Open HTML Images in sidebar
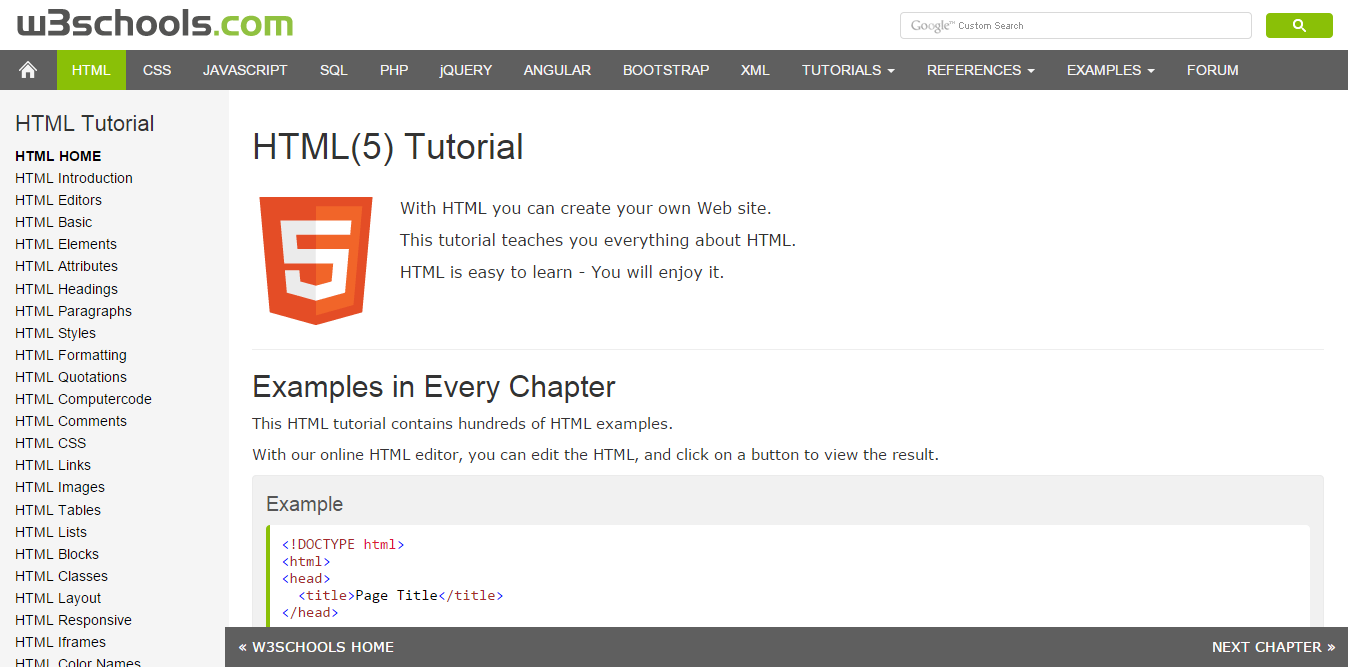This screenshot has width=1348, height=667. pos(60,487)
